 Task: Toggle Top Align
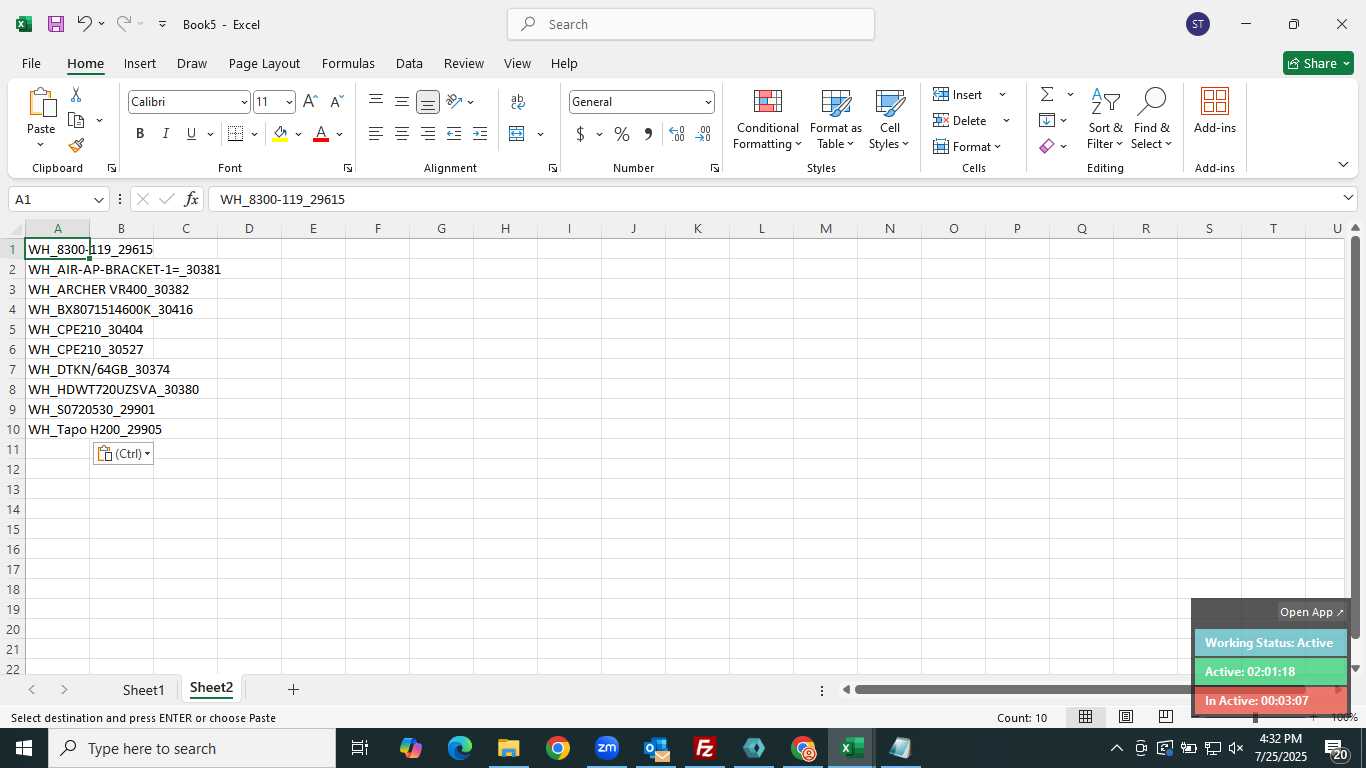click(376, 101)
